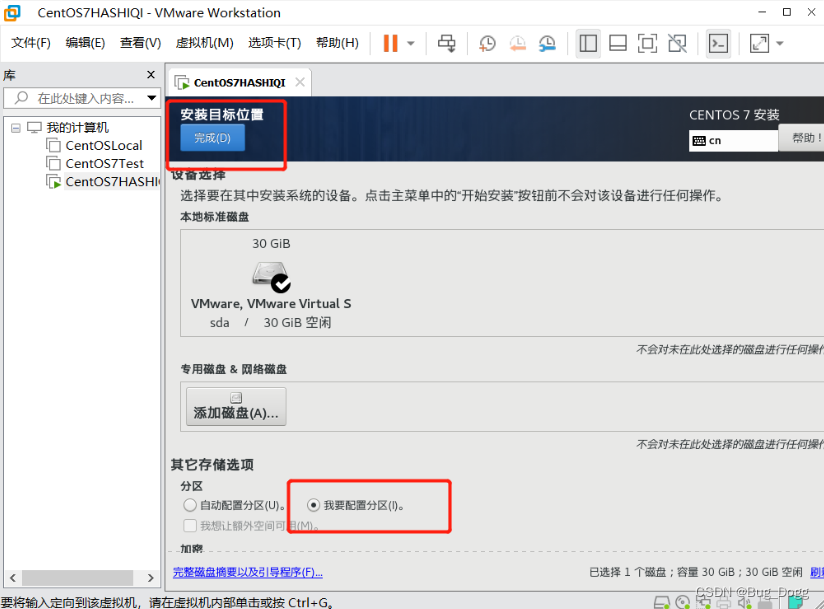Click the 添加磁盘(A)... button
Image resolution: width=824 pixels, height=609 pixels.
coord(236,407)
